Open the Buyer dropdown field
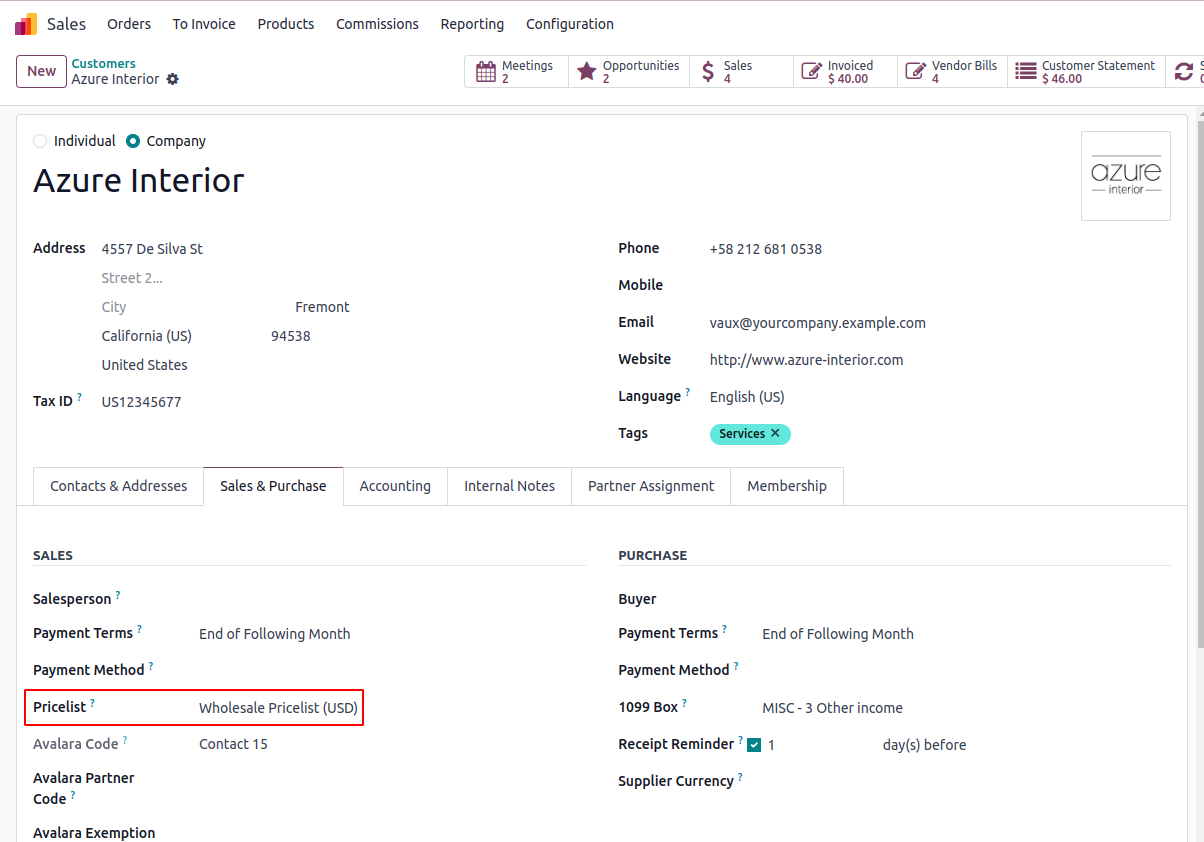Viewport: 1204px width, 842px height. coord(966,599)
